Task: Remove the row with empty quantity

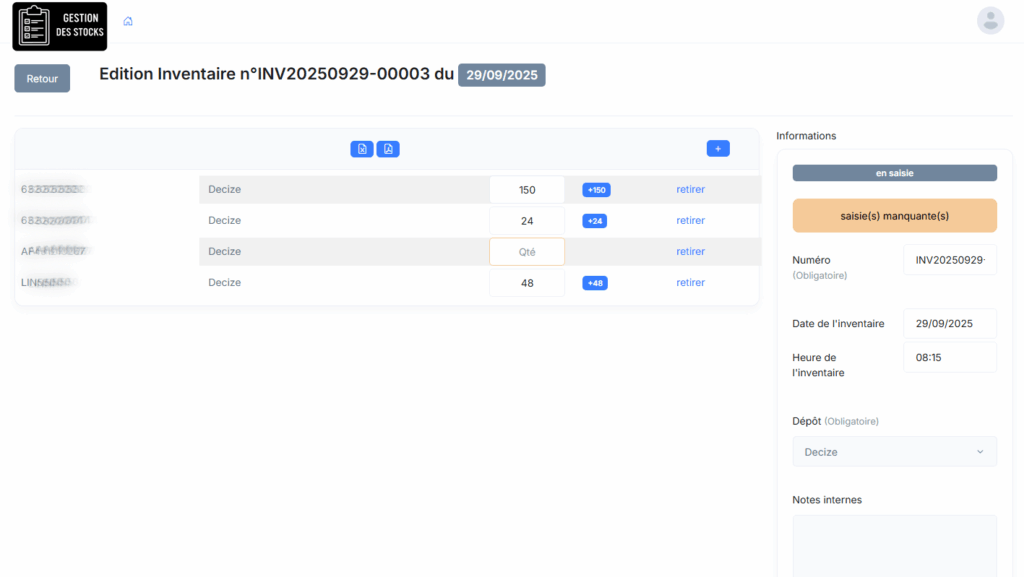Action: [x=690, y=252]
